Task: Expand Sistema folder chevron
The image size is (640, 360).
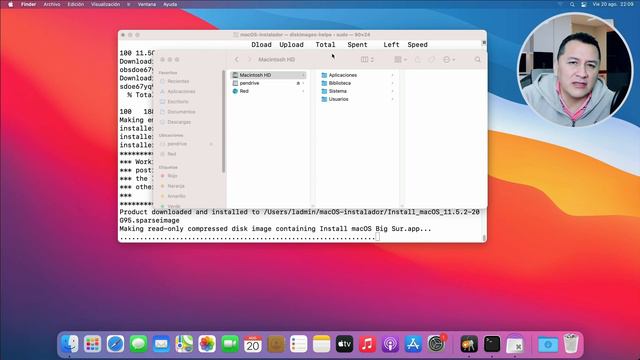Action: 393,91
